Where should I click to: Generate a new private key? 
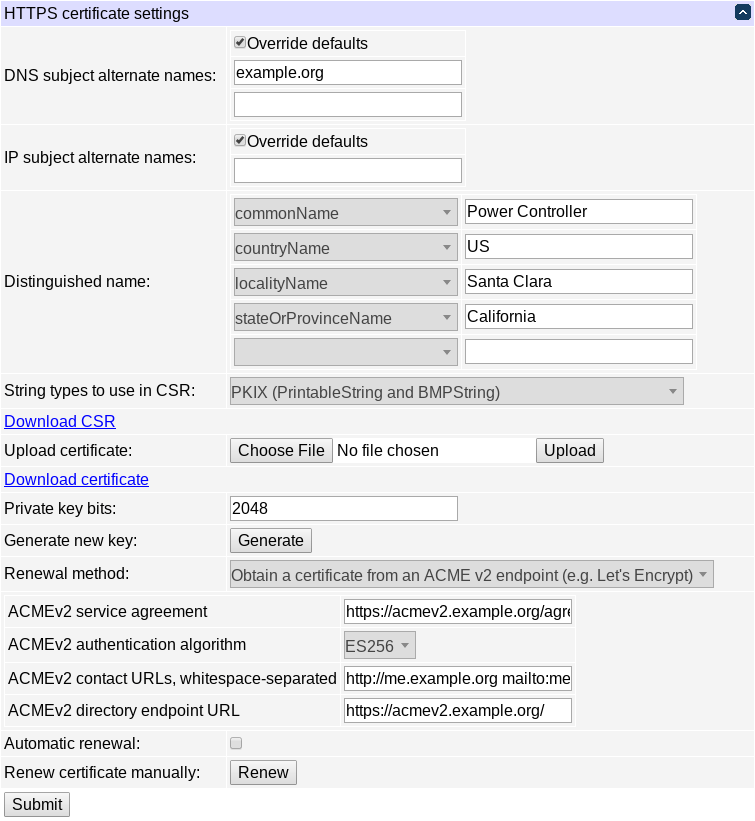[x=270, y=540]
